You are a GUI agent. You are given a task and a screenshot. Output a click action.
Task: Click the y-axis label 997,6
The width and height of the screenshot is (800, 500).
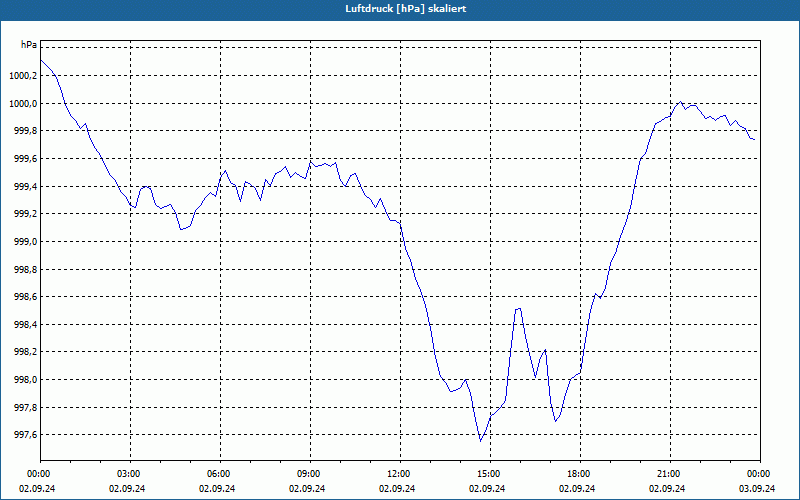click(x=25, y=435)
